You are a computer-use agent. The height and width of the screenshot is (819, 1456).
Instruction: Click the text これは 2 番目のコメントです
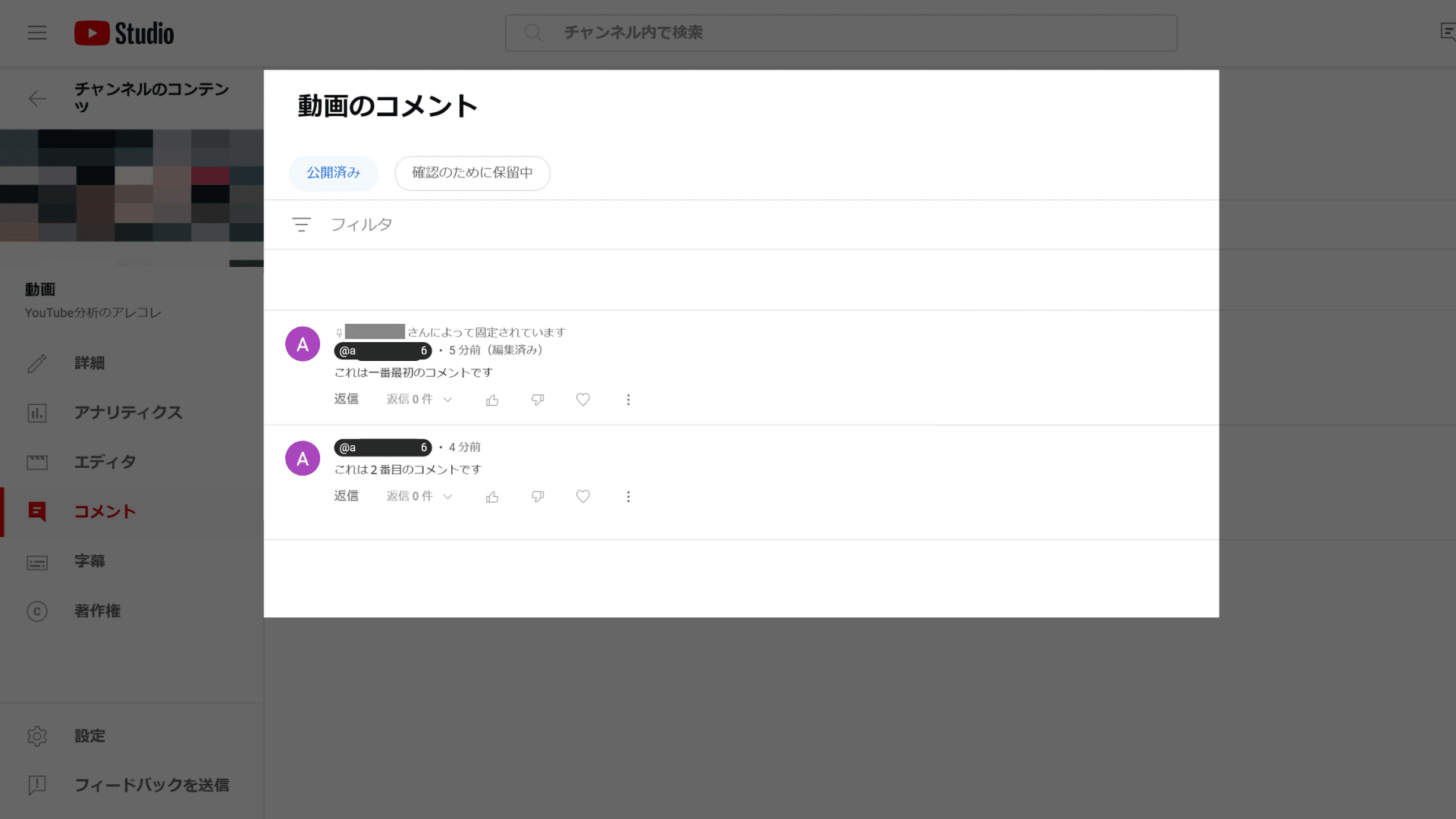point(408,469)
